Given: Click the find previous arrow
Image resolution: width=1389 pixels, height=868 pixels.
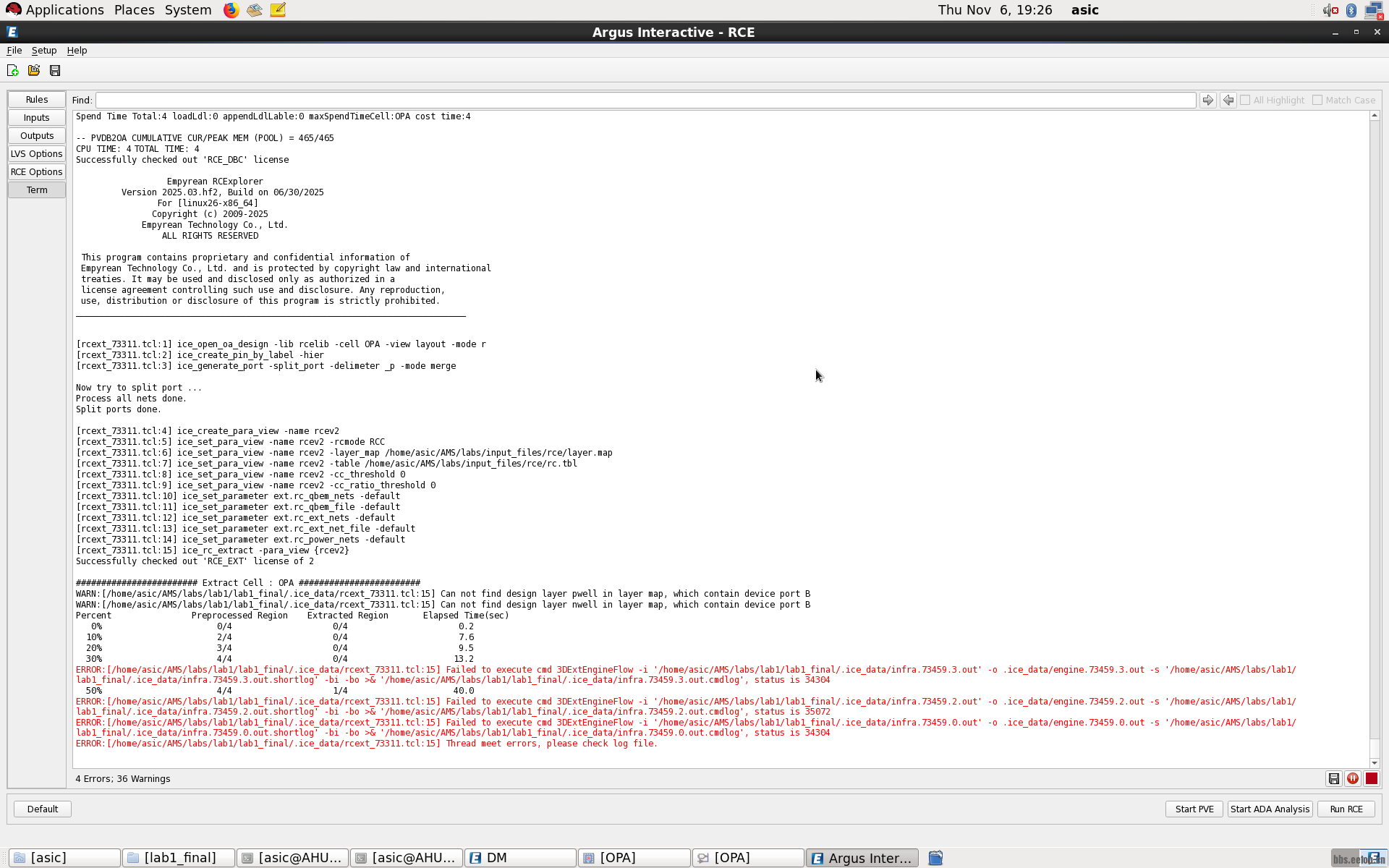Looking at the screenshot, I should [x=1228, y=100].
